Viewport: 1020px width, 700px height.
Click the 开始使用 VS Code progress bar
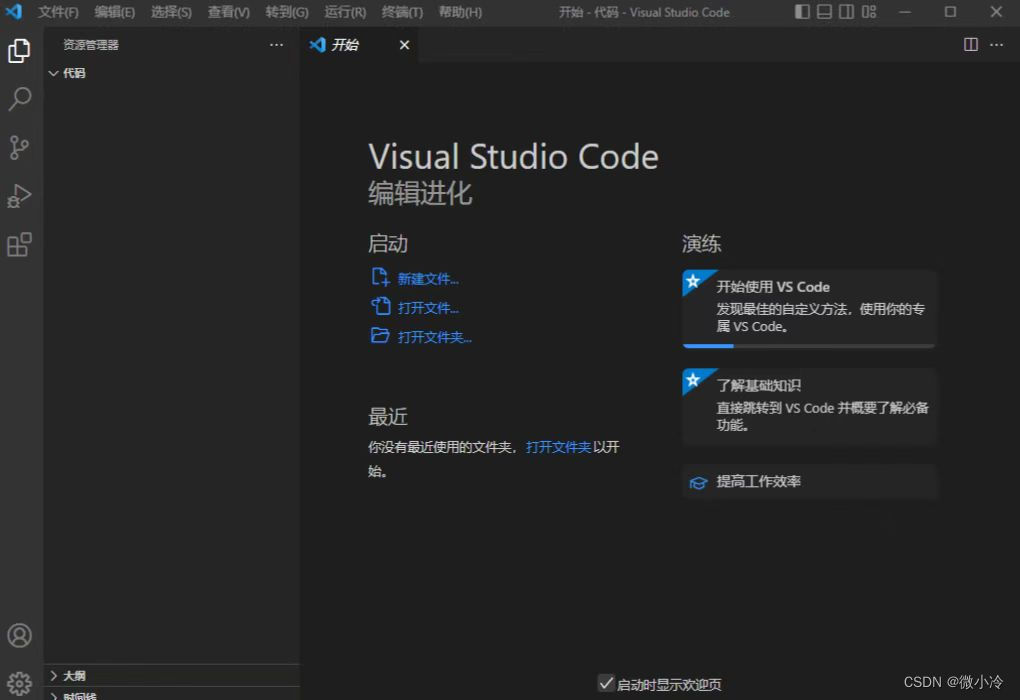pyautogui.click(x=808, y=345)
